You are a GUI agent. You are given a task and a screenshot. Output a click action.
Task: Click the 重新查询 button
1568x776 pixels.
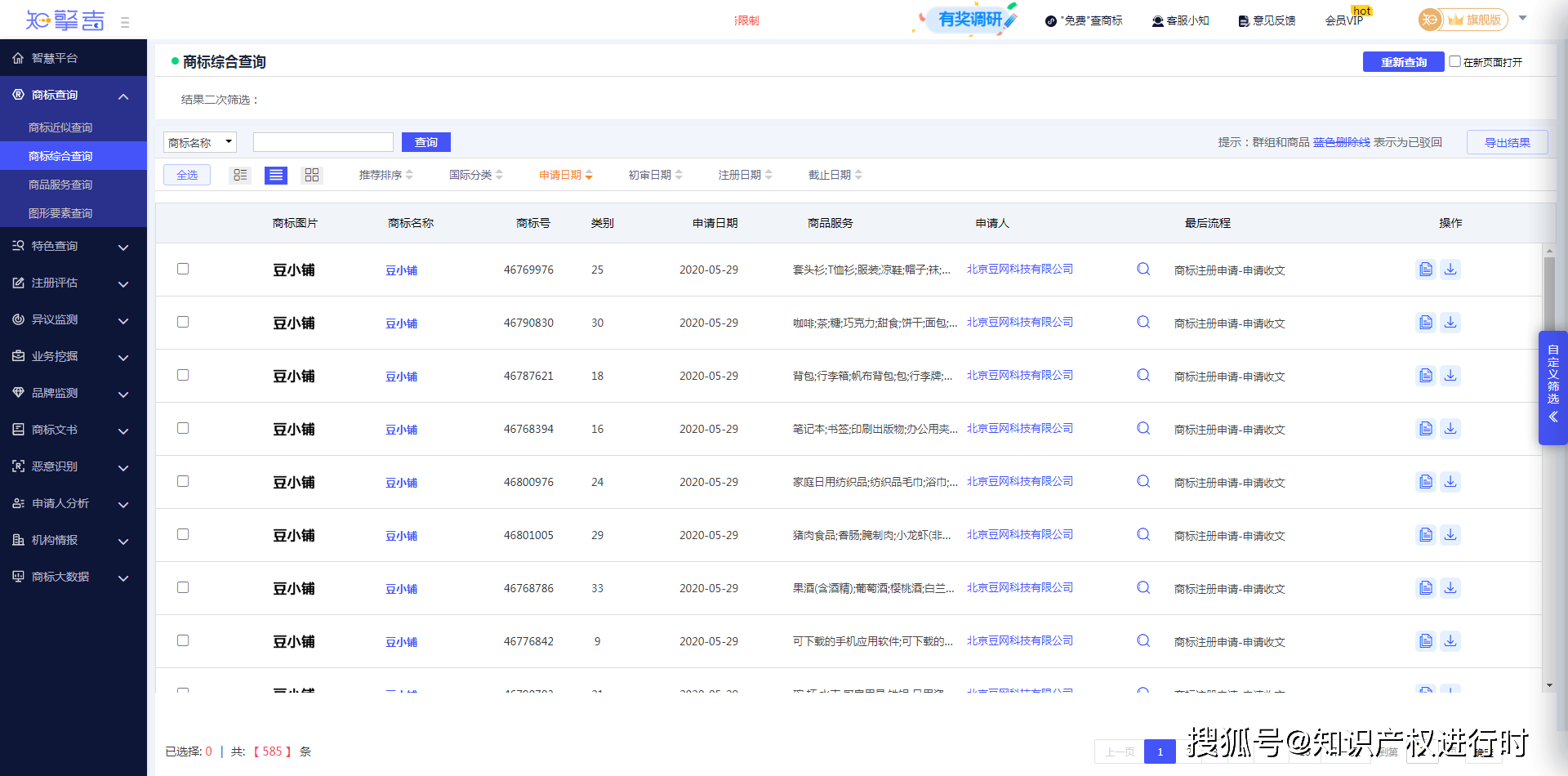click(1403, 62)
